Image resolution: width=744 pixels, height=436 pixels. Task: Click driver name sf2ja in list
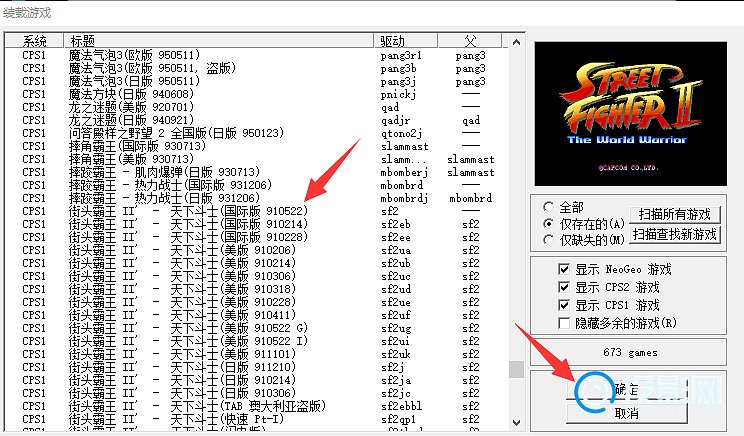point(396,380)
